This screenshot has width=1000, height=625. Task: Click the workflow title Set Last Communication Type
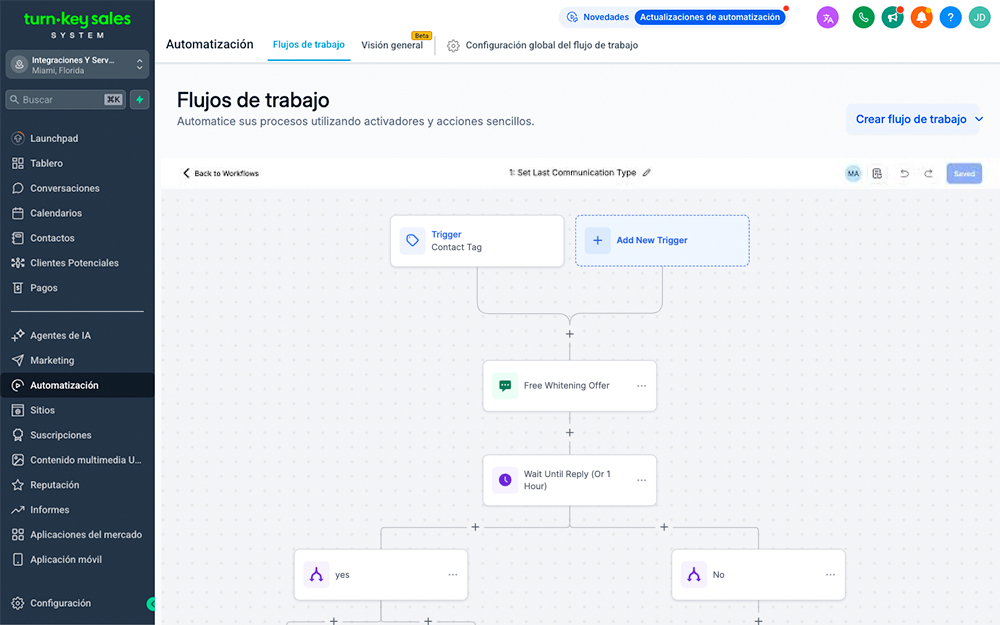coord(573,173)
